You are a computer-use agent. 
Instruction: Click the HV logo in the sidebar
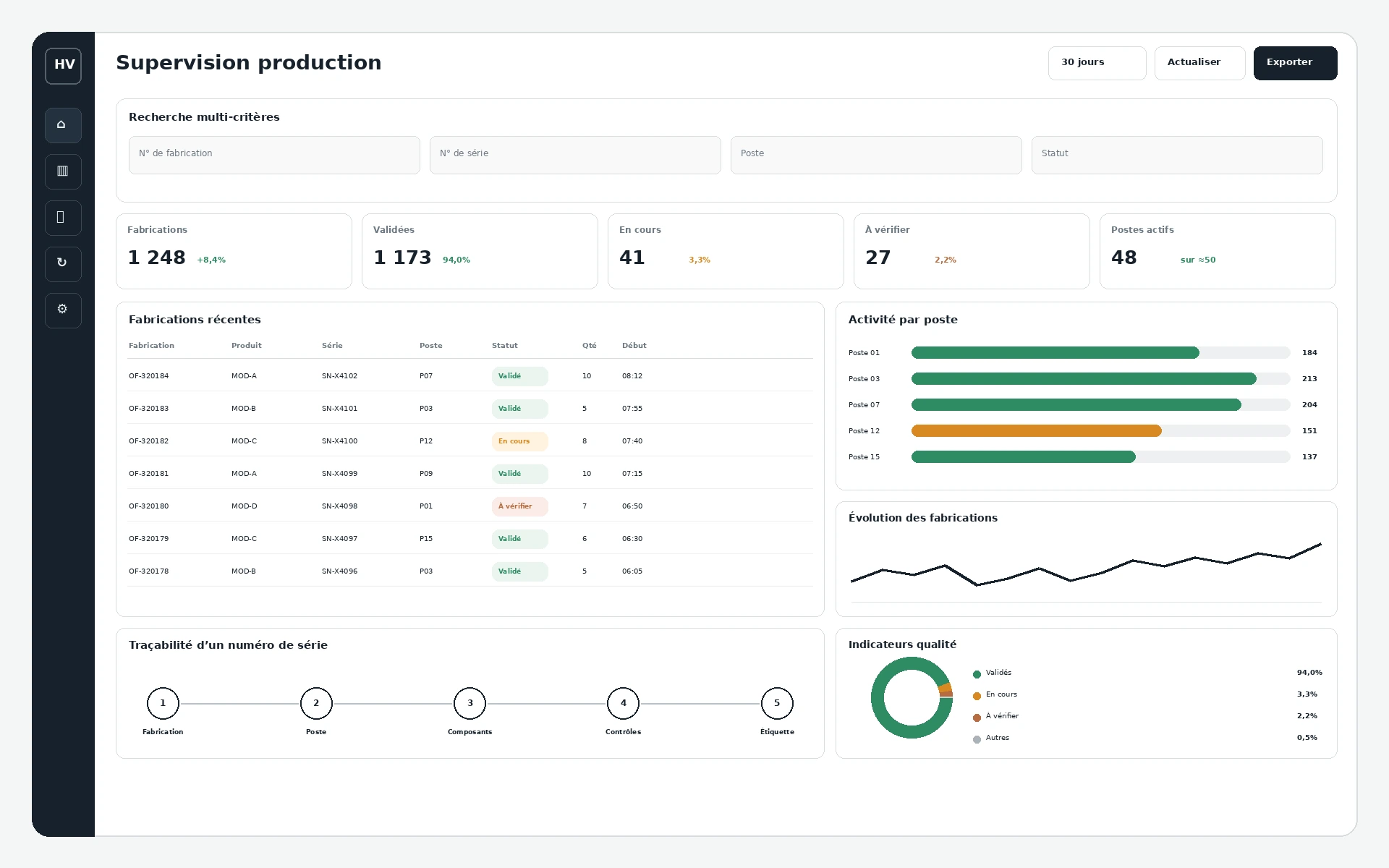(x=63, y=66)
